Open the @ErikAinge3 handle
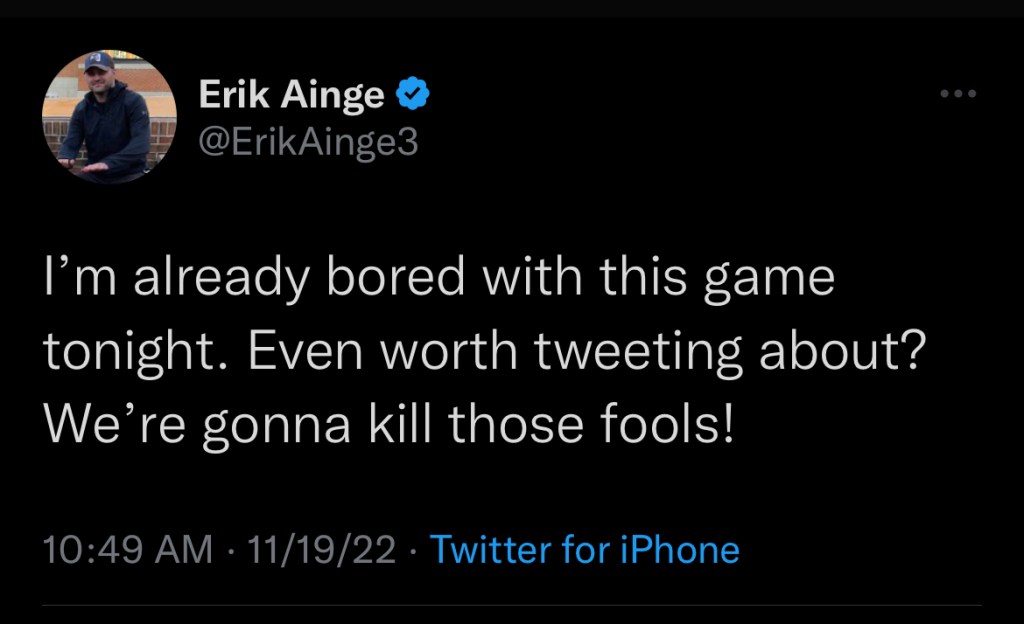1024x624 pixels. click(x=308, y=142)
